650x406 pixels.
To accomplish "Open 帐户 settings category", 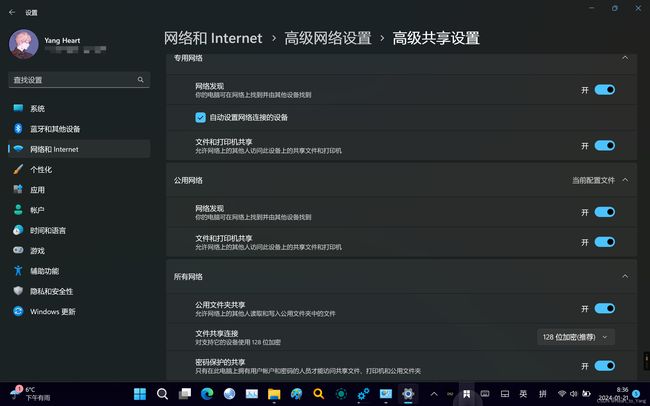I will click(x=79, y=210).
